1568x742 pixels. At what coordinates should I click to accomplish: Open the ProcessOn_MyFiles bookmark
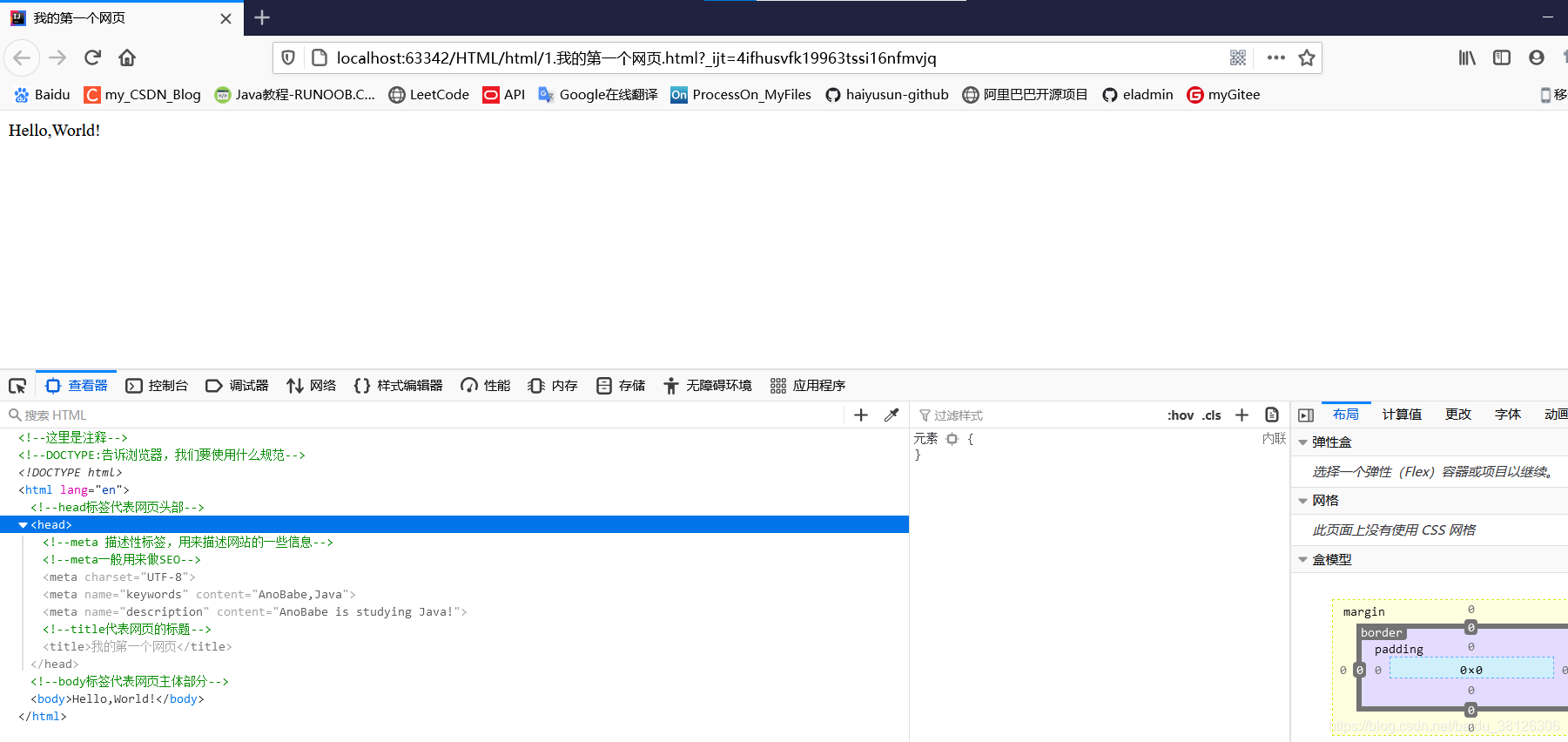click(741, 95)
